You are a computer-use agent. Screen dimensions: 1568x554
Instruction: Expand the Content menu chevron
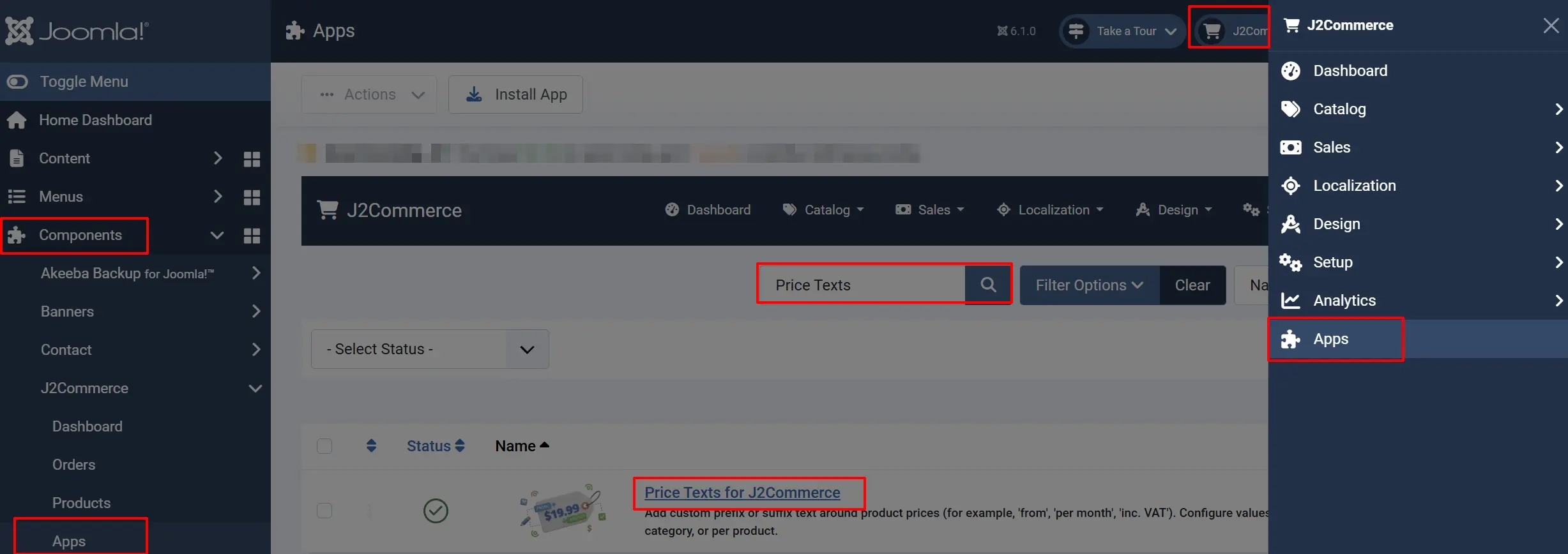click(218, 158)
